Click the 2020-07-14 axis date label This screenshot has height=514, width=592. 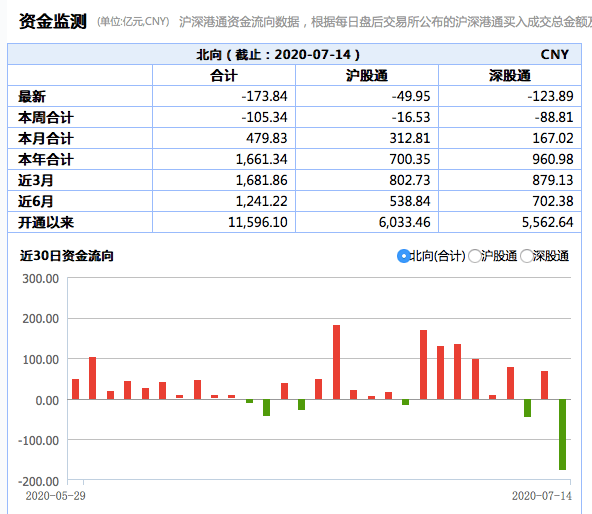(x=542, y=496)
